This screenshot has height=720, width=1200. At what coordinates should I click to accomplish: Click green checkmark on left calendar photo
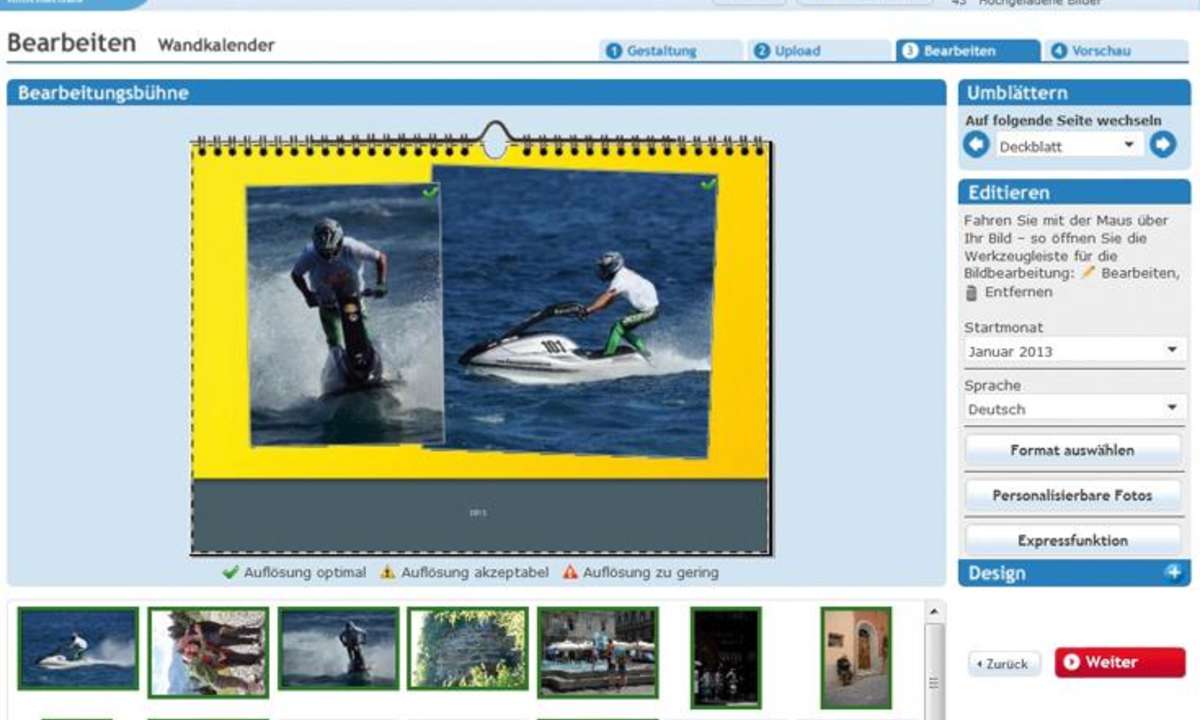pos(430,193)
